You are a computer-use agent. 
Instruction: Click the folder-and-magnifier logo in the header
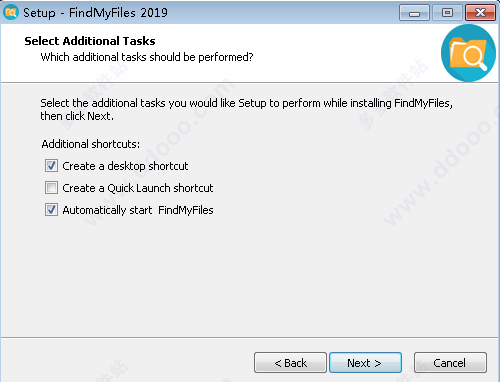click(x=468, y=53)
